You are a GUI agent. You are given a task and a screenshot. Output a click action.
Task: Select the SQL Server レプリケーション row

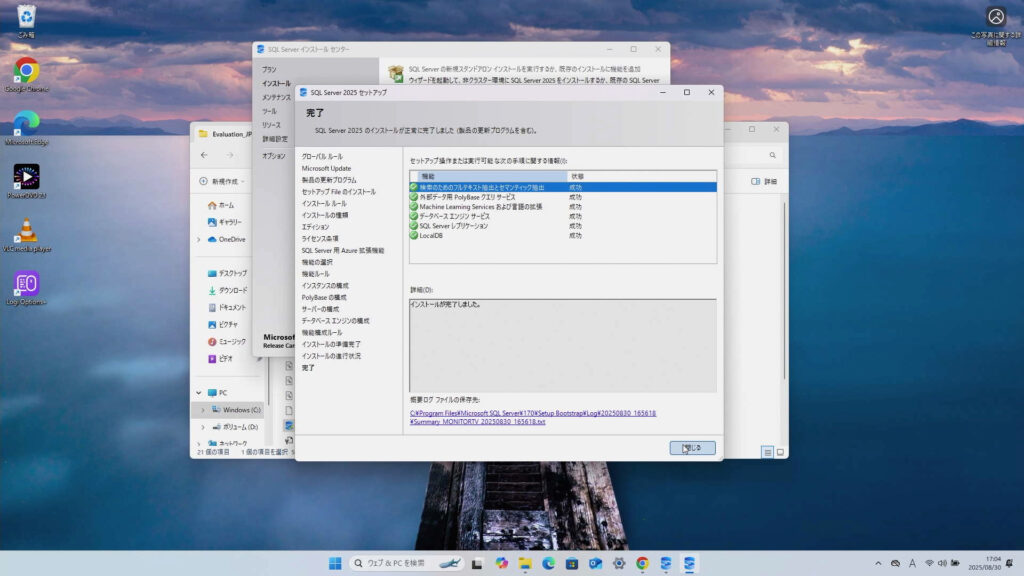pyautogui.click(x=563, y=226)
